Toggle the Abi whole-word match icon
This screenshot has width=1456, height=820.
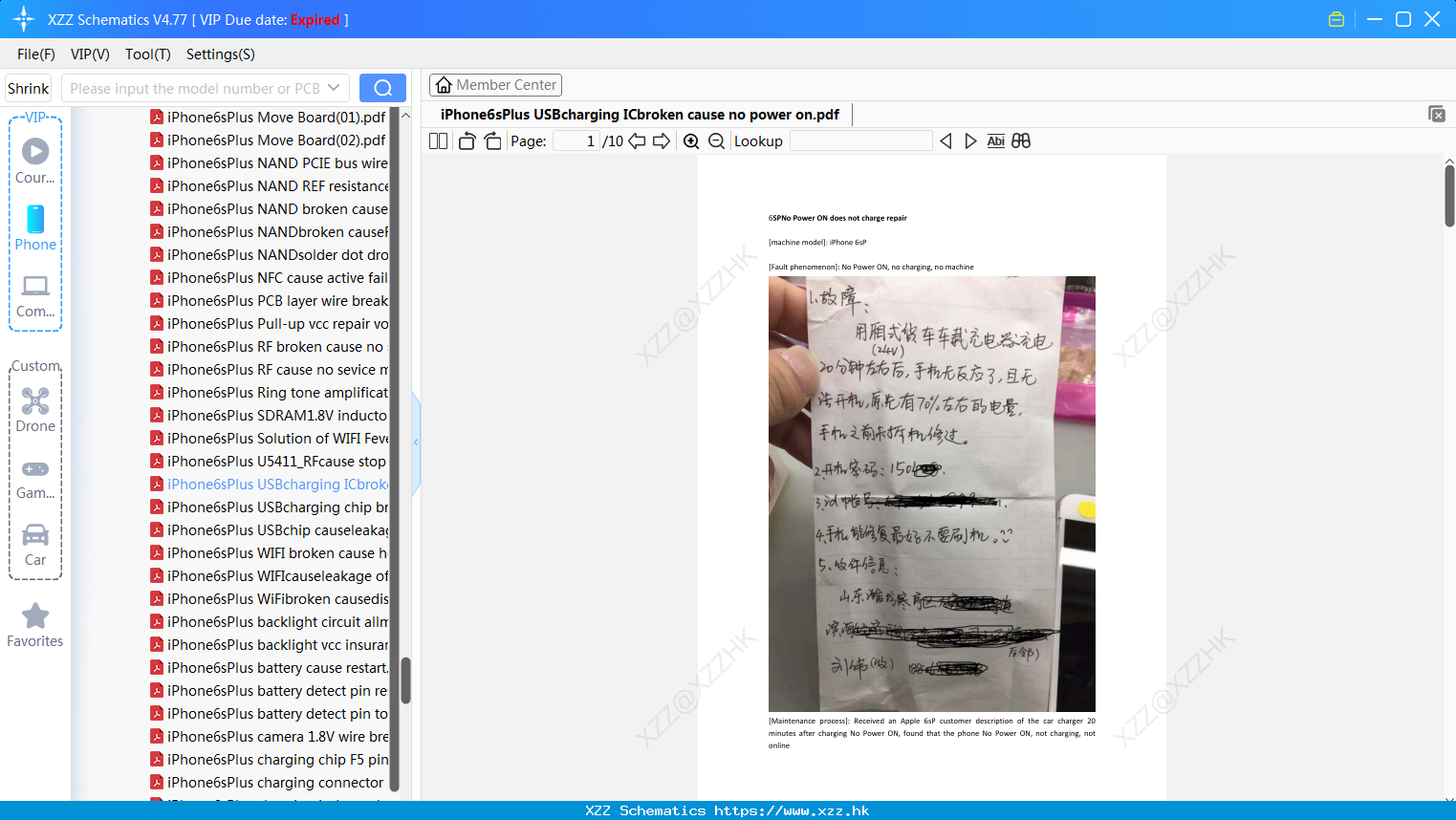(995, 141)
